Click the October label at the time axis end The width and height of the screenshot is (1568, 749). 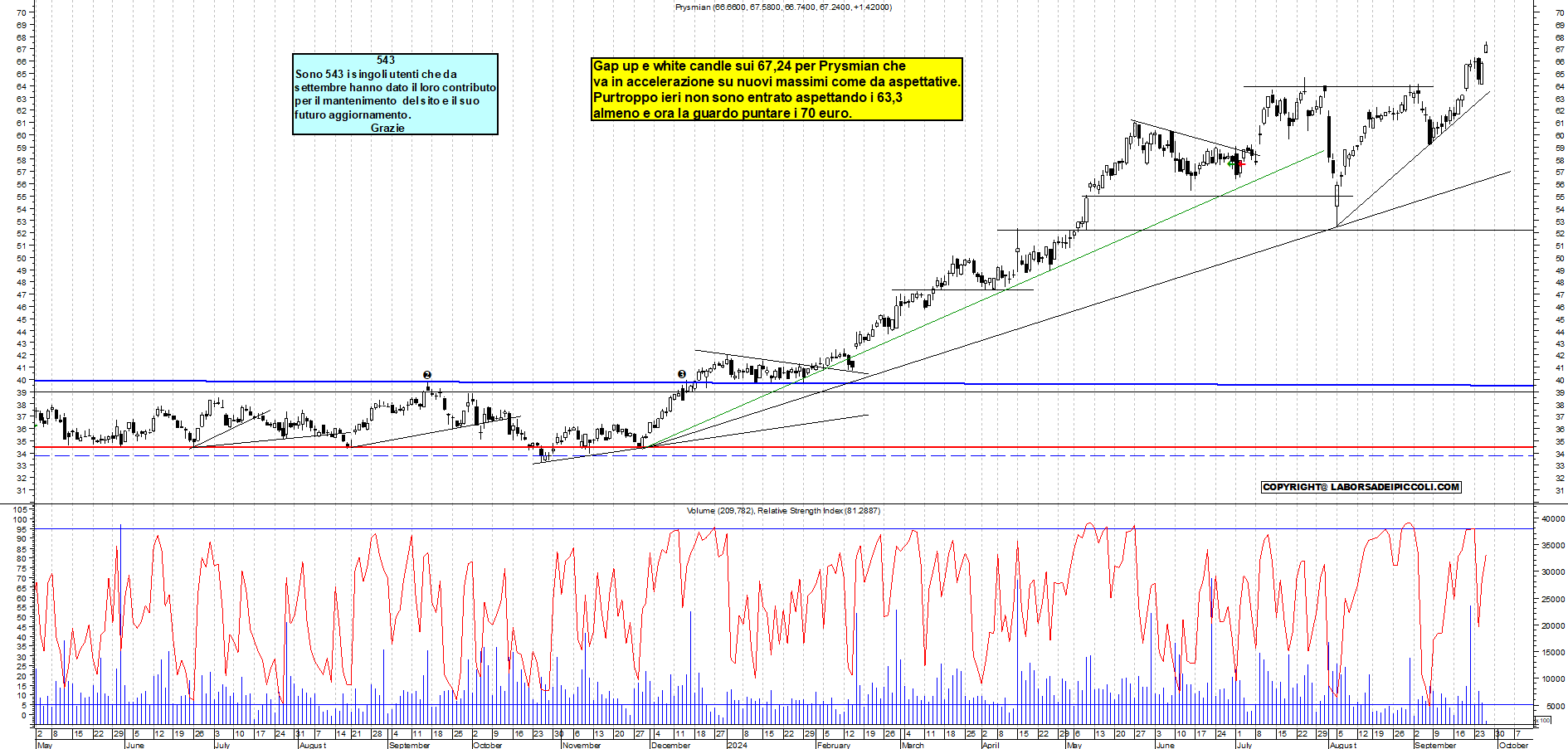[x=1513, y=745]
